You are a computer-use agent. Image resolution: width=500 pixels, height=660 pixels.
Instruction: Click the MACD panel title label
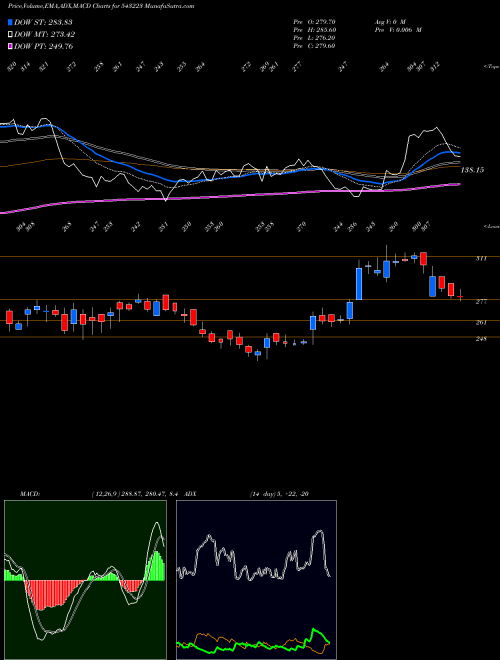coord(30,494)
